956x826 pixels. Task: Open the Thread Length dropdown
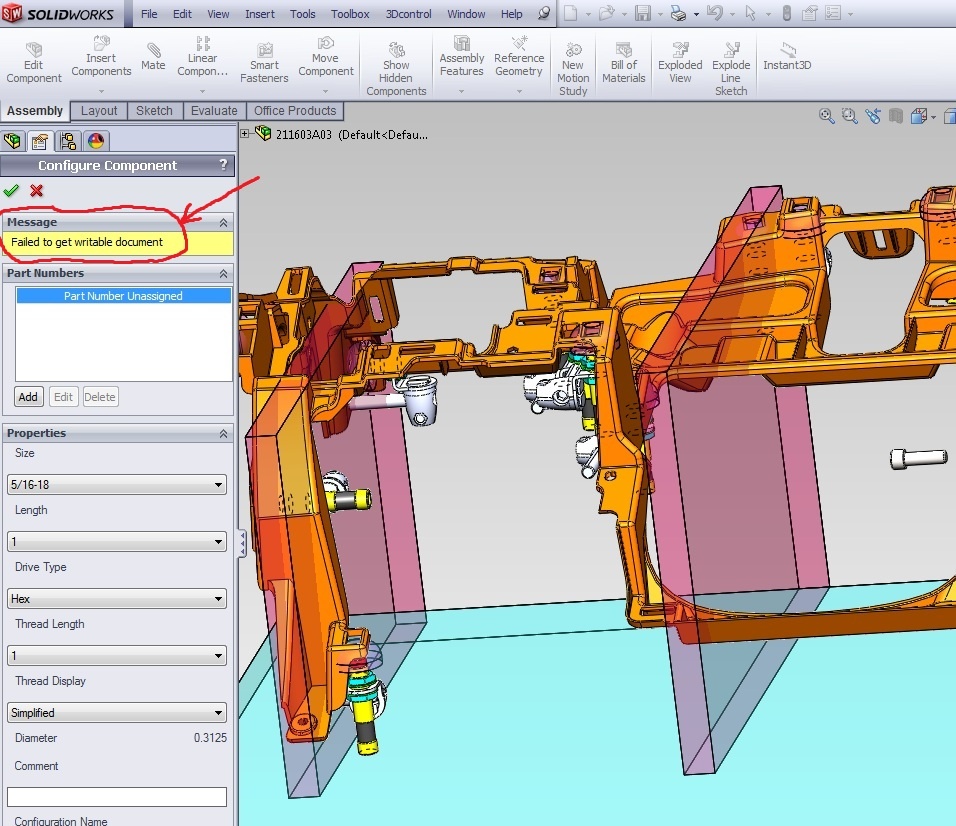(117, 656)
